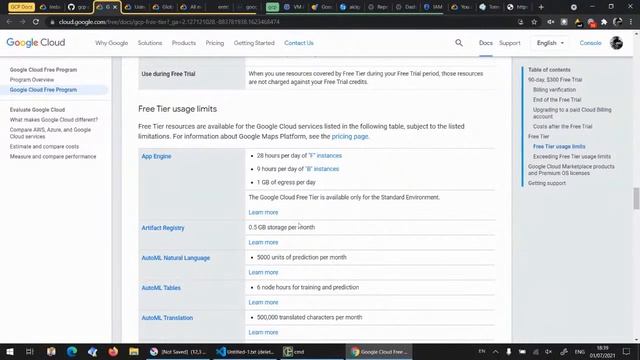Click the Contact Us link

[299, 43]
